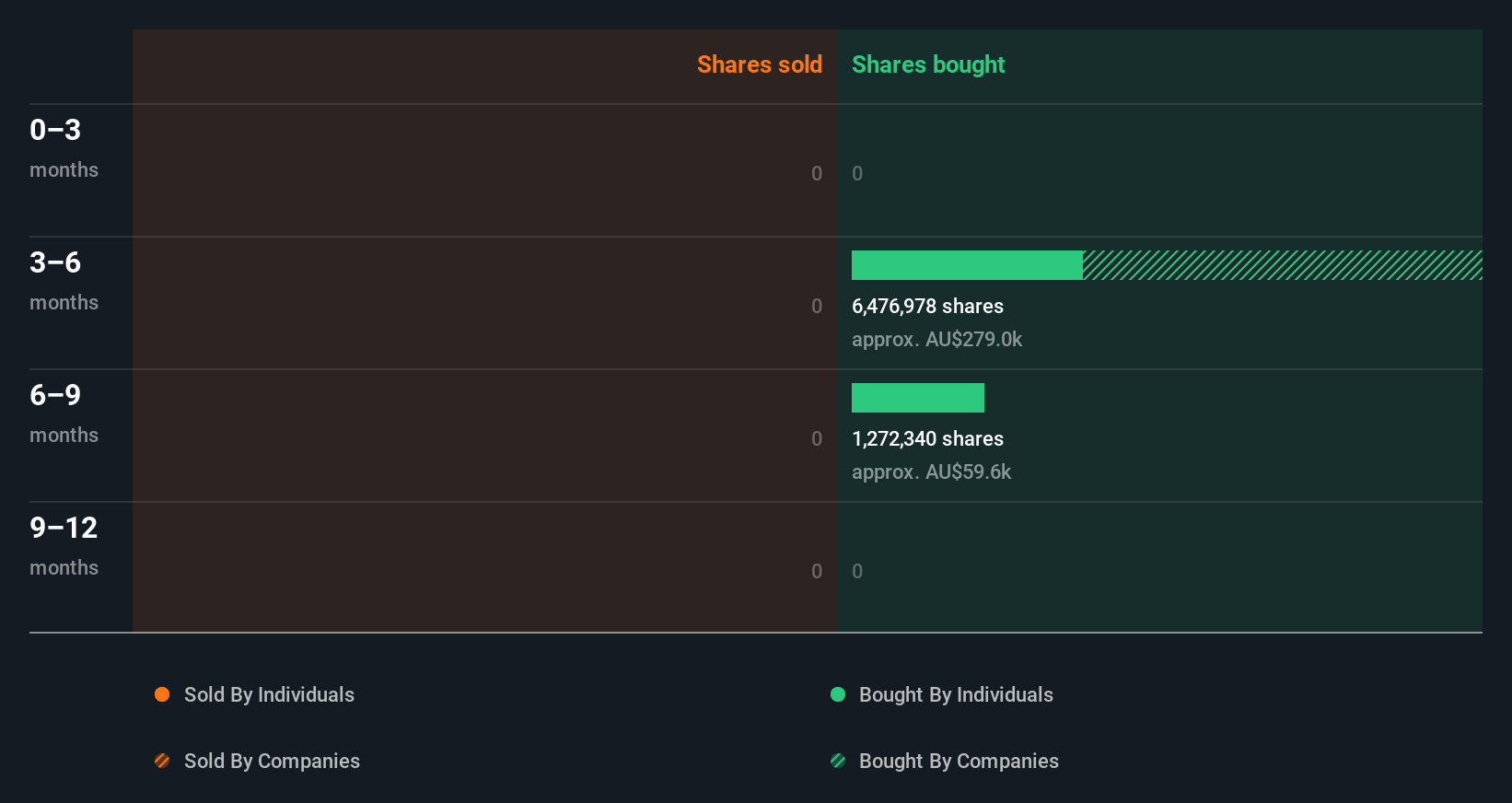Click the shares bought zero in 0–3 months row
1512x803 pixels.
(857, 173)
